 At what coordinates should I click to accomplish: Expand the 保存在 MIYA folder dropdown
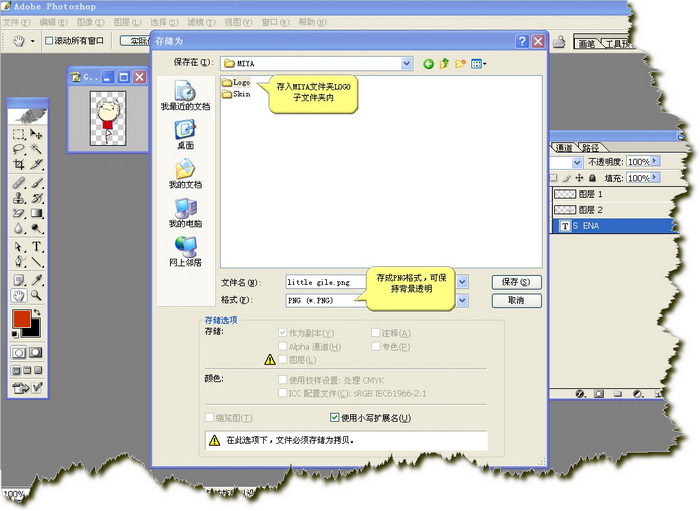406,63
